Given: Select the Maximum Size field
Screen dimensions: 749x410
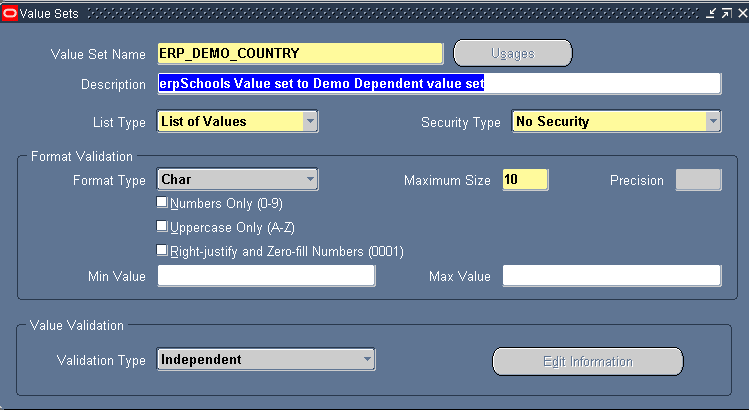Looking at the screenshot, I should tap(525, 180).
